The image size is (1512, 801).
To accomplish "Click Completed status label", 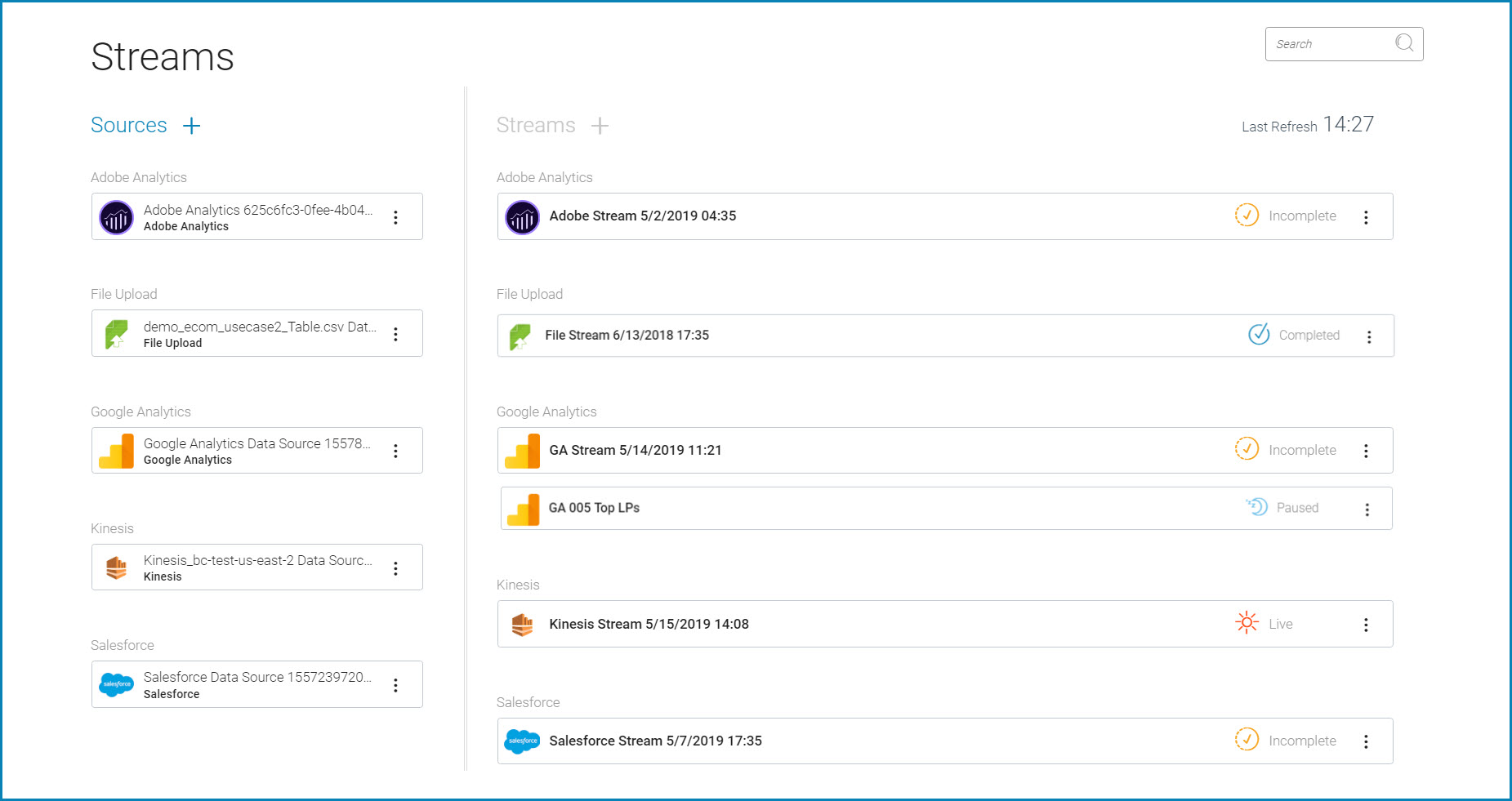I will 1309,335.
